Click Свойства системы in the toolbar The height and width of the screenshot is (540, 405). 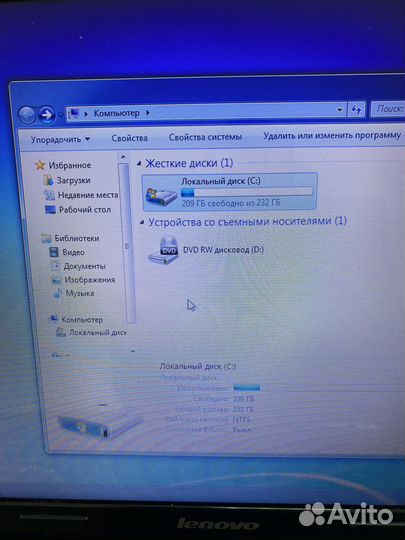205,137
